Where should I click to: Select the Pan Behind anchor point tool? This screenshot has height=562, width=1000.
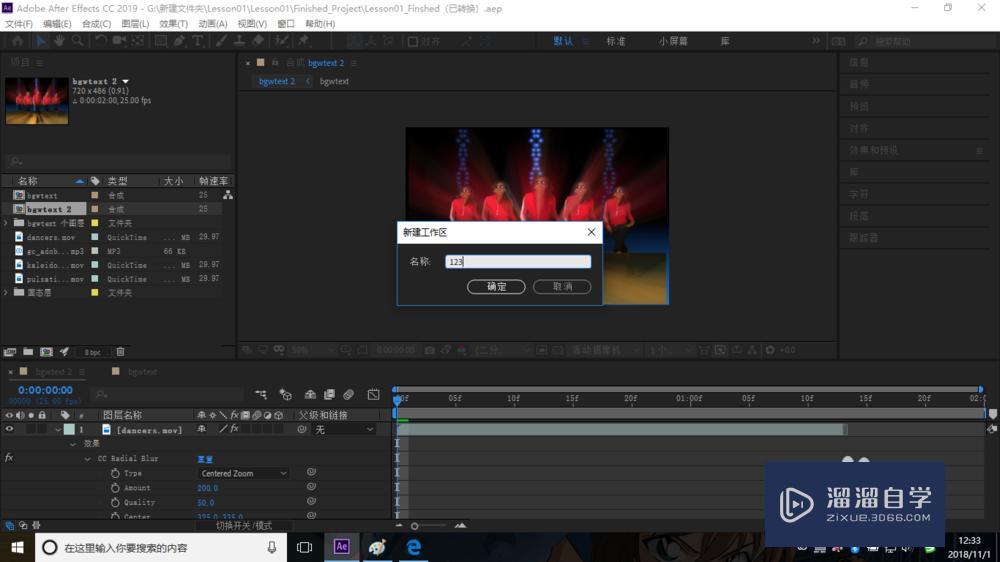click(138, 41)
